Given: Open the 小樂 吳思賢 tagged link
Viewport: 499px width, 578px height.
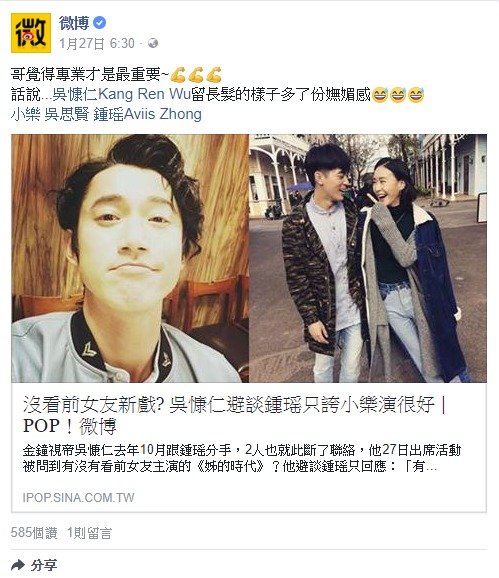Looking at the screenshot, I should coord(50,114).
